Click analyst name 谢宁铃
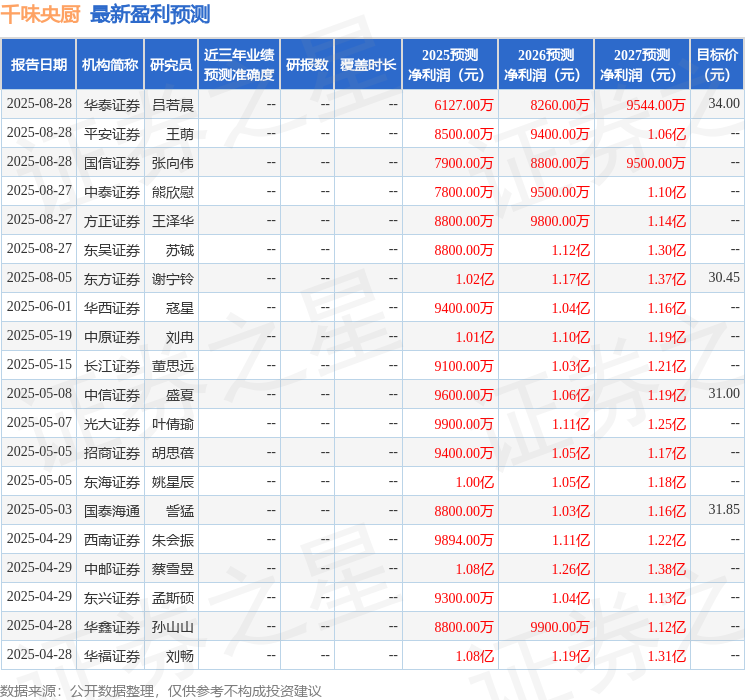Image resolution: width=745 pixels, height=700 pixels. click(173, 279)
